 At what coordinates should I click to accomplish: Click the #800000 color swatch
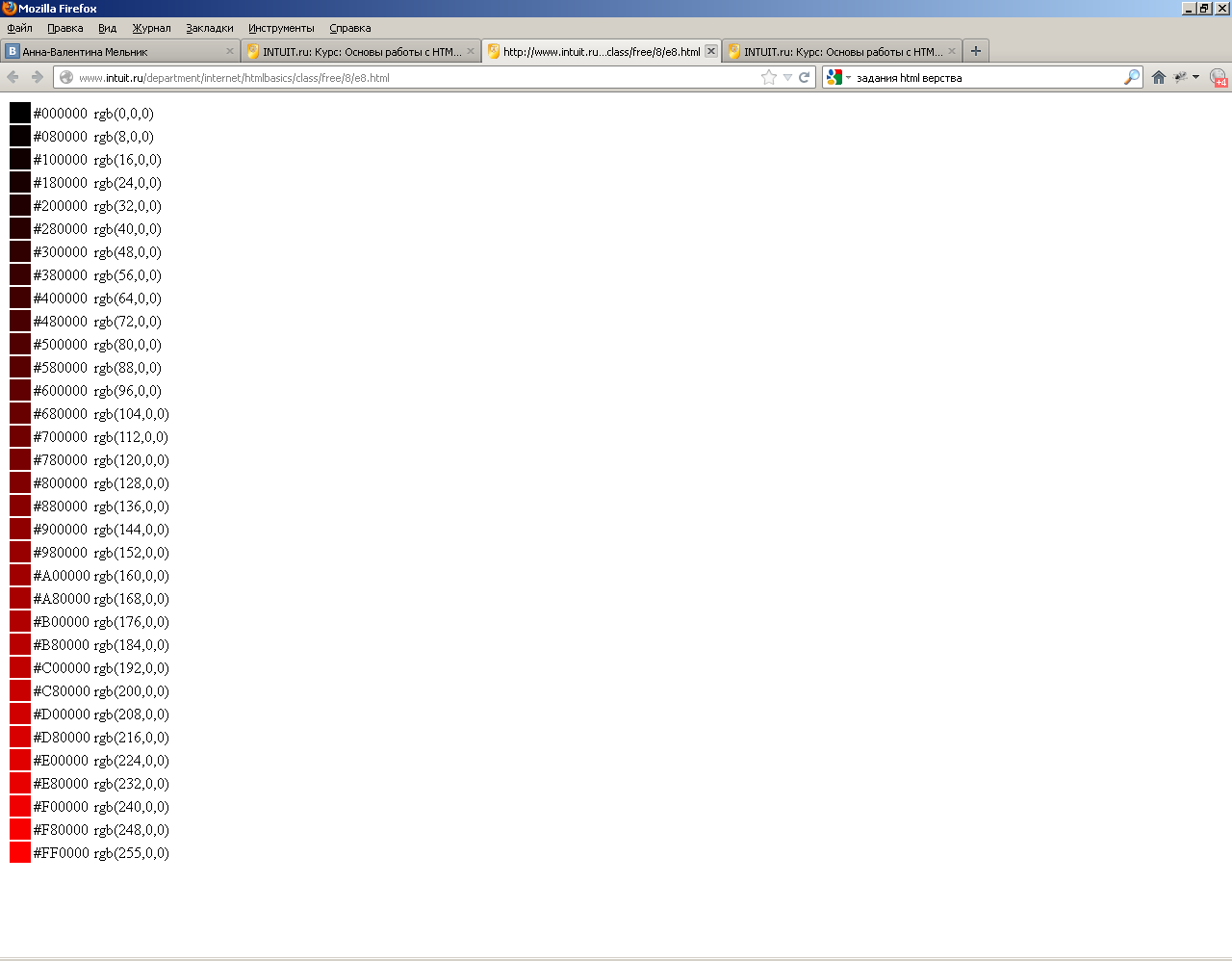(x=20, y=483)
